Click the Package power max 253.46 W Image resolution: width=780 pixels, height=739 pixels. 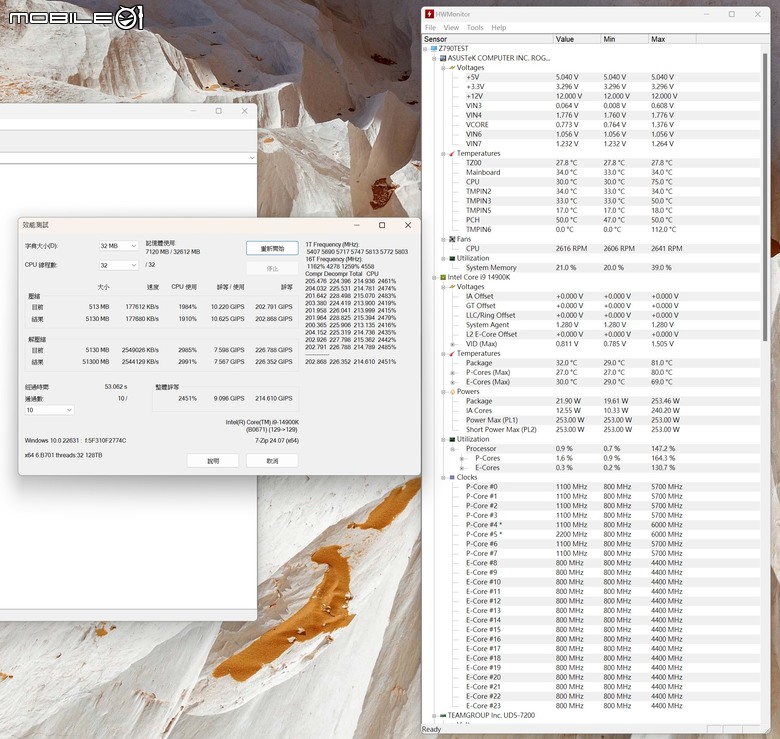[x=666, y=401]
